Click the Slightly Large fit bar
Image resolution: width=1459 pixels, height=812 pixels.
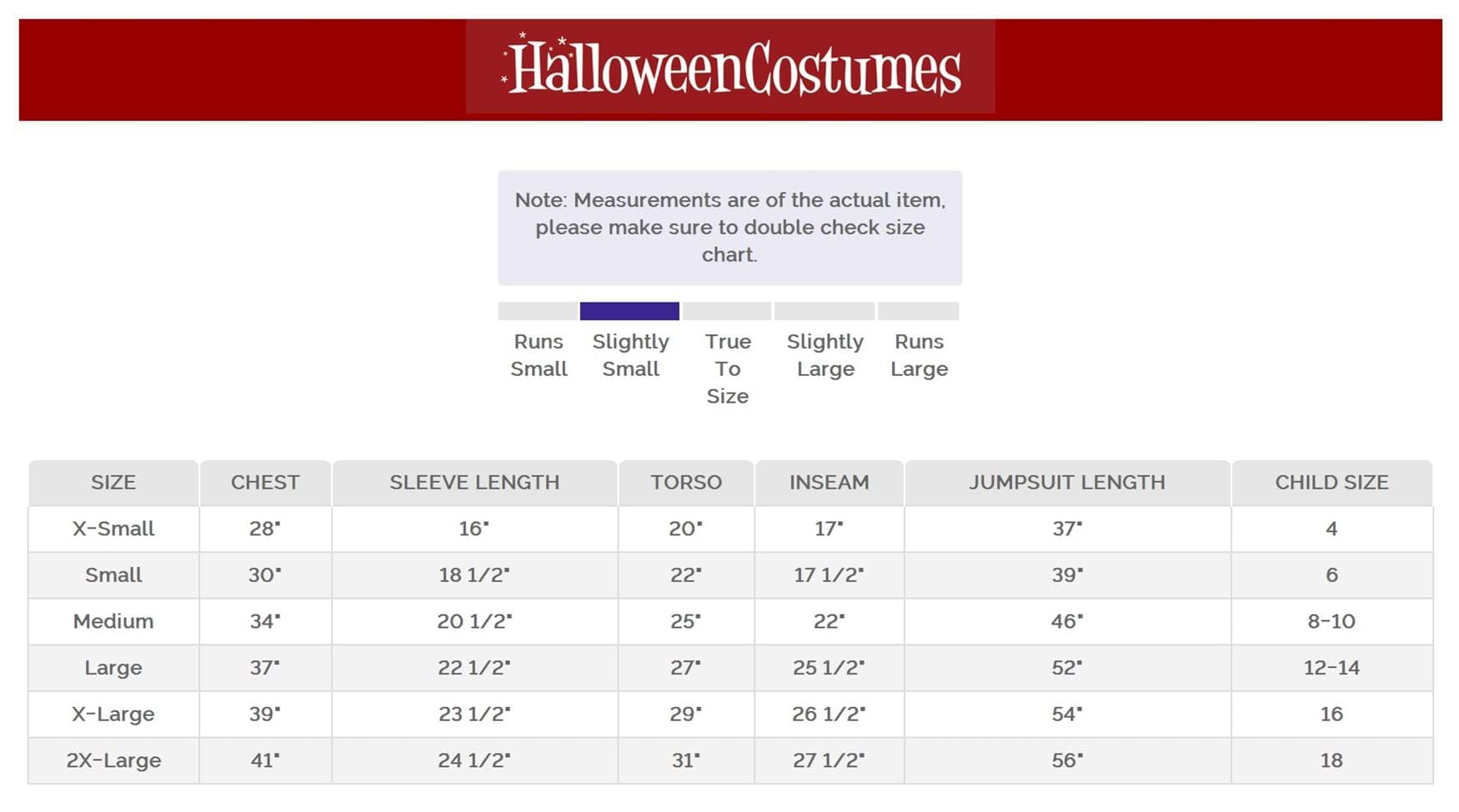pos(825,311)
